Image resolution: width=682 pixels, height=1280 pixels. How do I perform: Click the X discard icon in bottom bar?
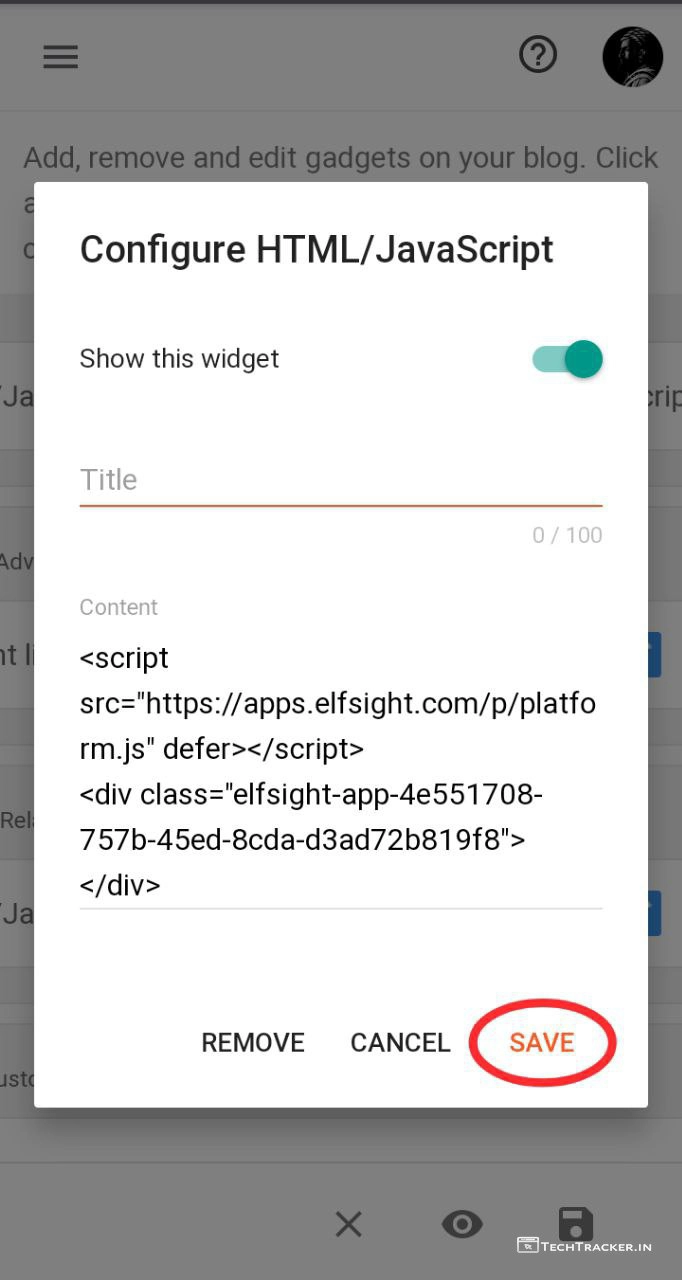click(x=348, y=1223)
